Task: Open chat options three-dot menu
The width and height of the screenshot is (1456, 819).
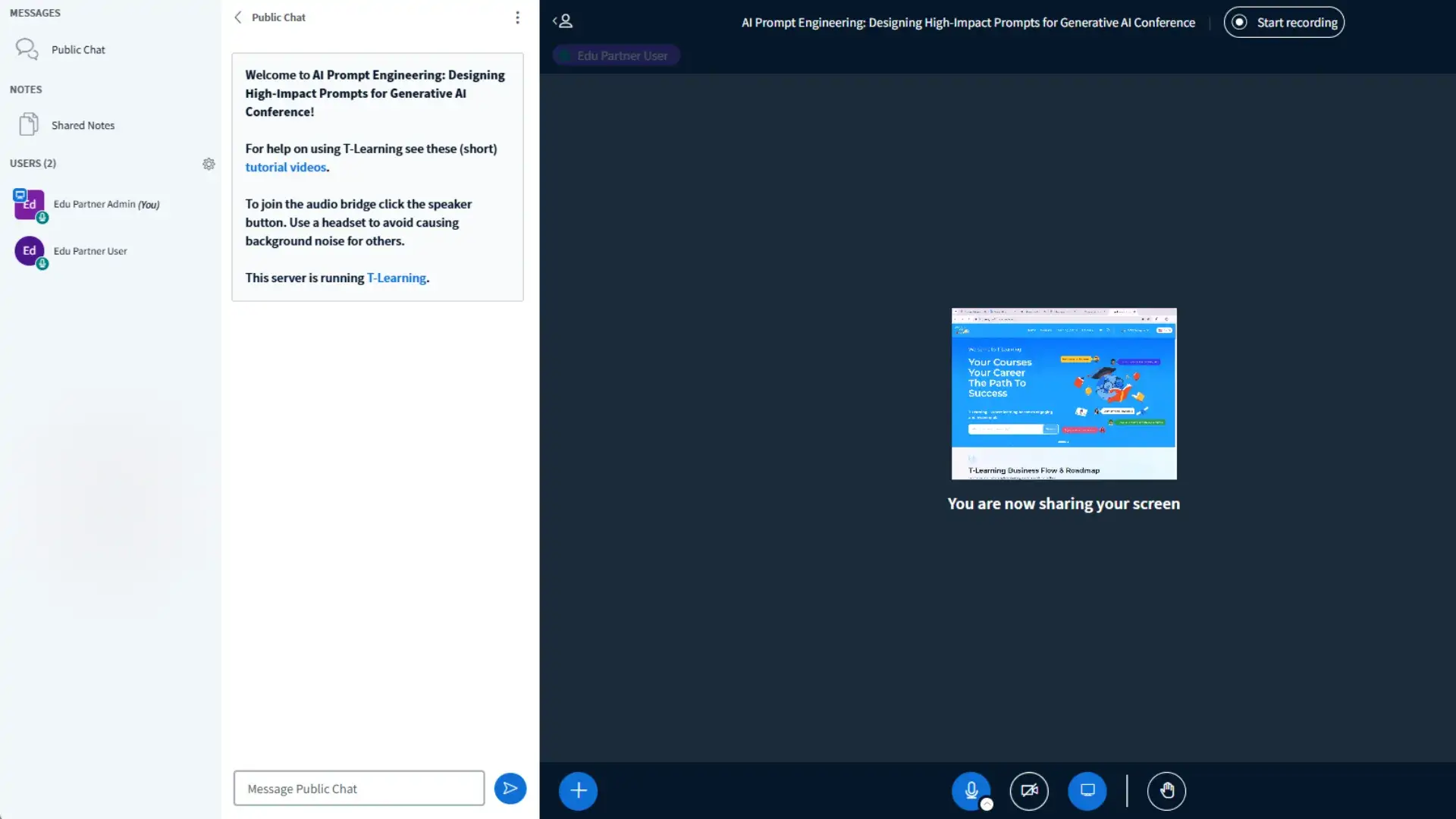Action: (x=517, y=17)
